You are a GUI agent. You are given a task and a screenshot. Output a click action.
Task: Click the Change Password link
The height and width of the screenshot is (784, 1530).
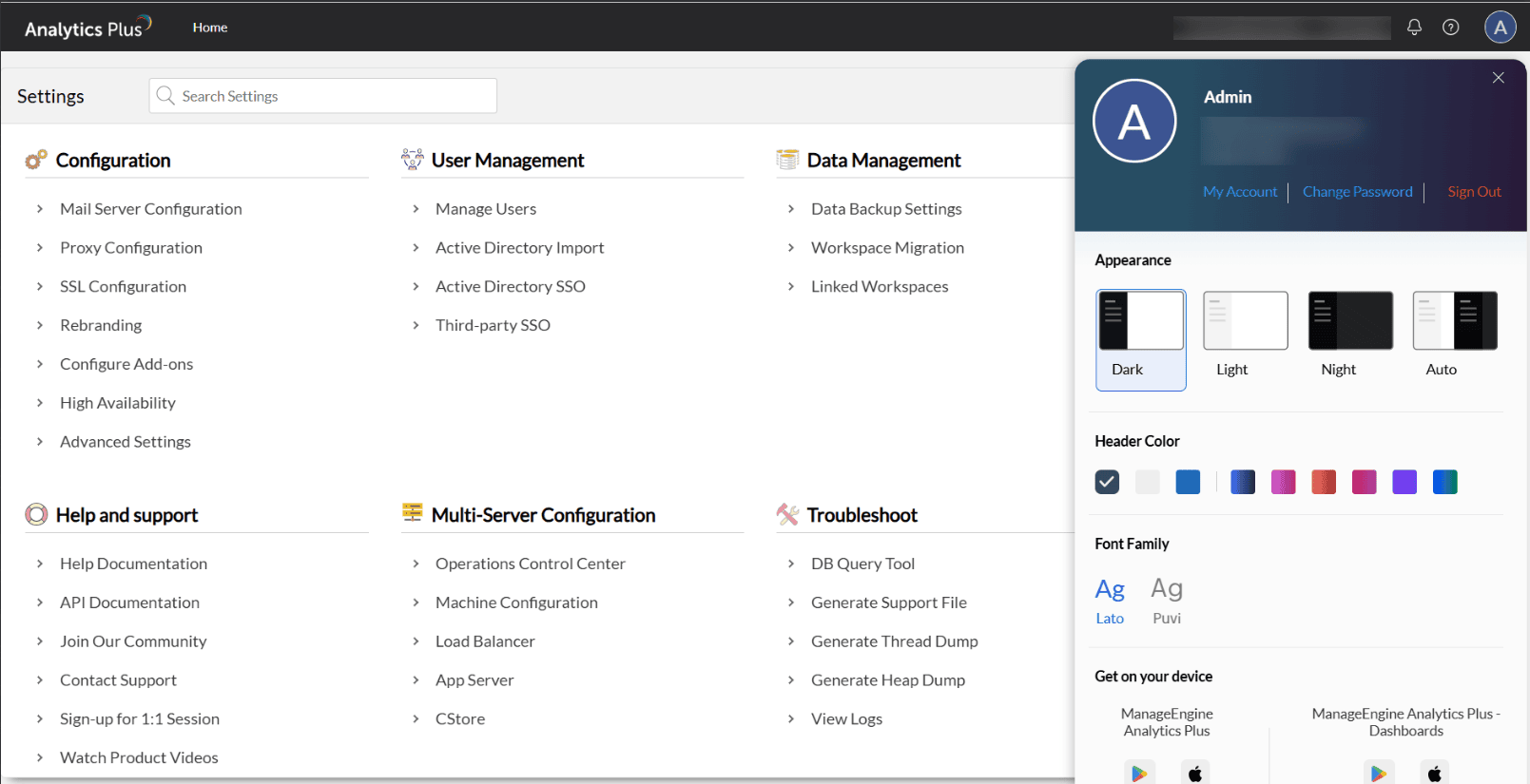1357,192
